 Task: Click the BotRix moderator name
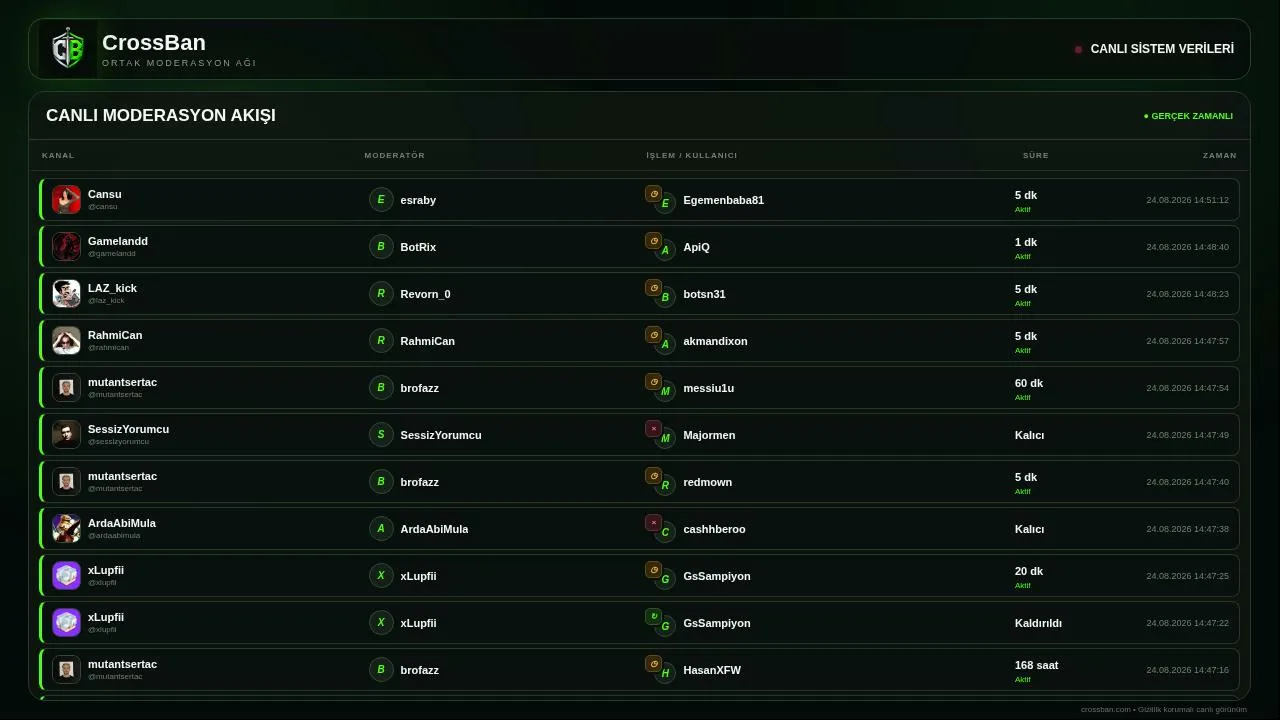418,247
